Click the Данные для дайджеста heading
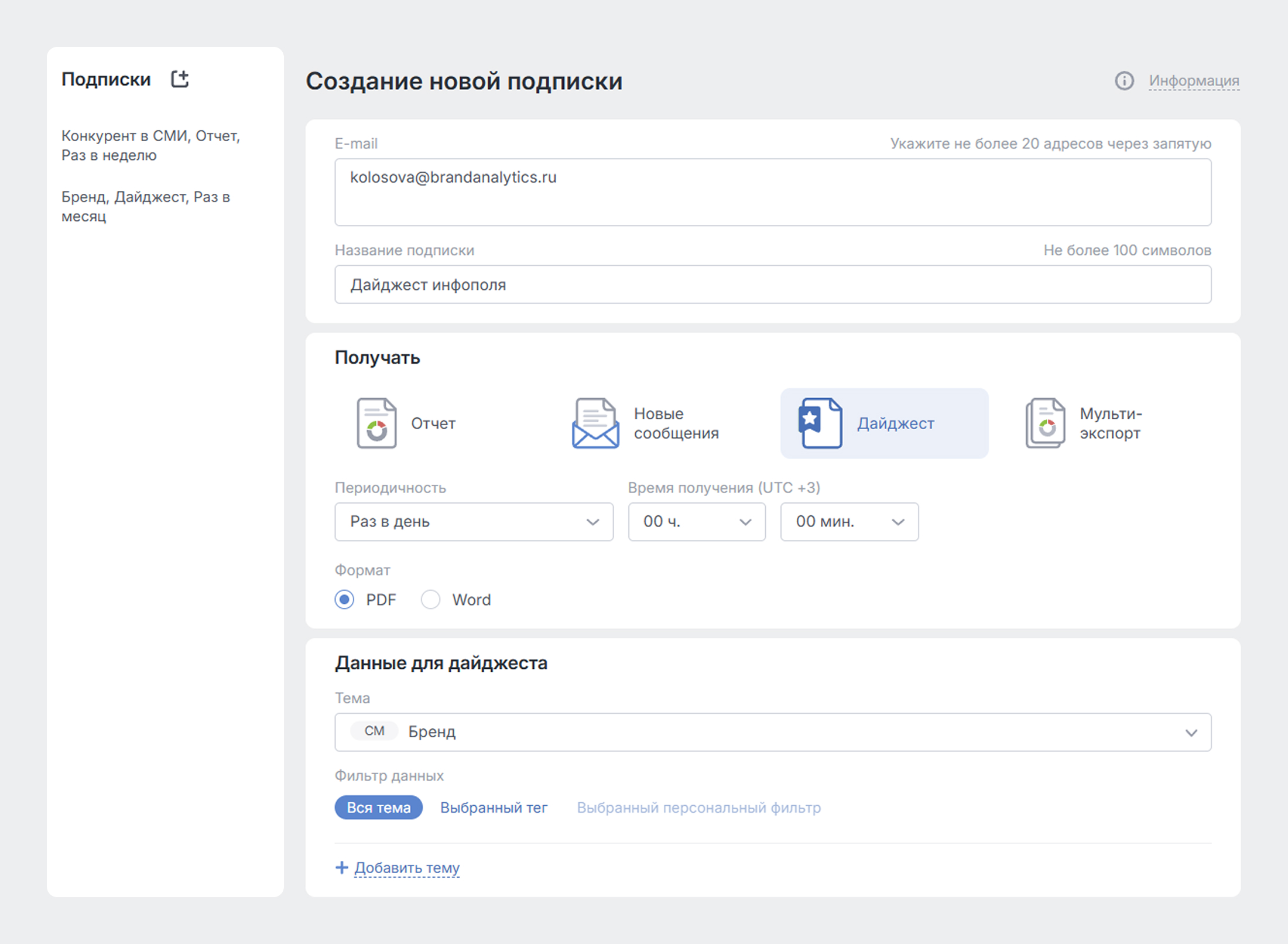 [441, 663]
